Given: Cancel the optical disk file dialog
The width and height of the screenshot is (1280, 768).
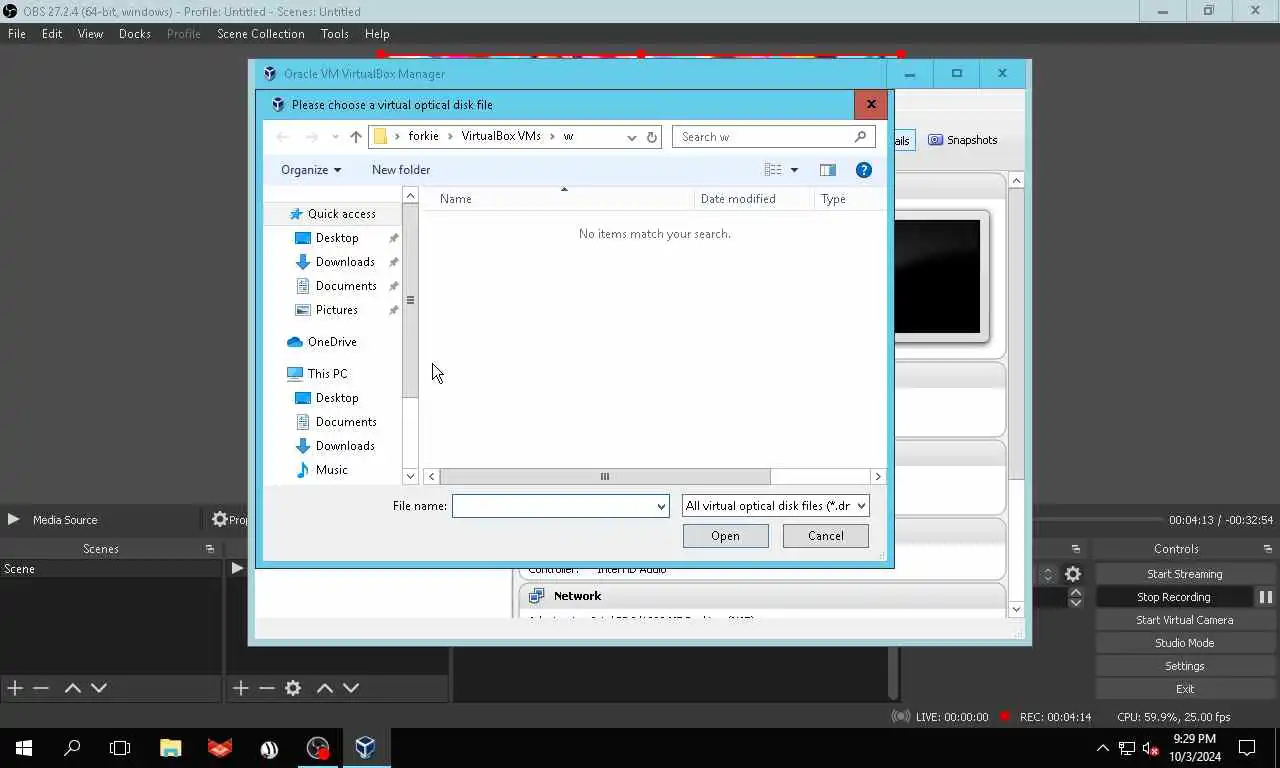Looking at the screenshot, I should 825,536.
